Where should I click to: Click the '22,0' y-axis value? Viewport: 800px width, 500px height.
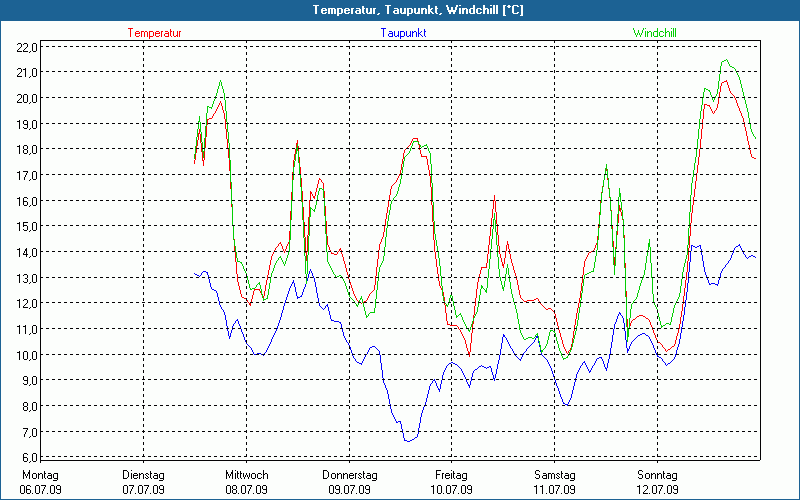coord(27,47)
